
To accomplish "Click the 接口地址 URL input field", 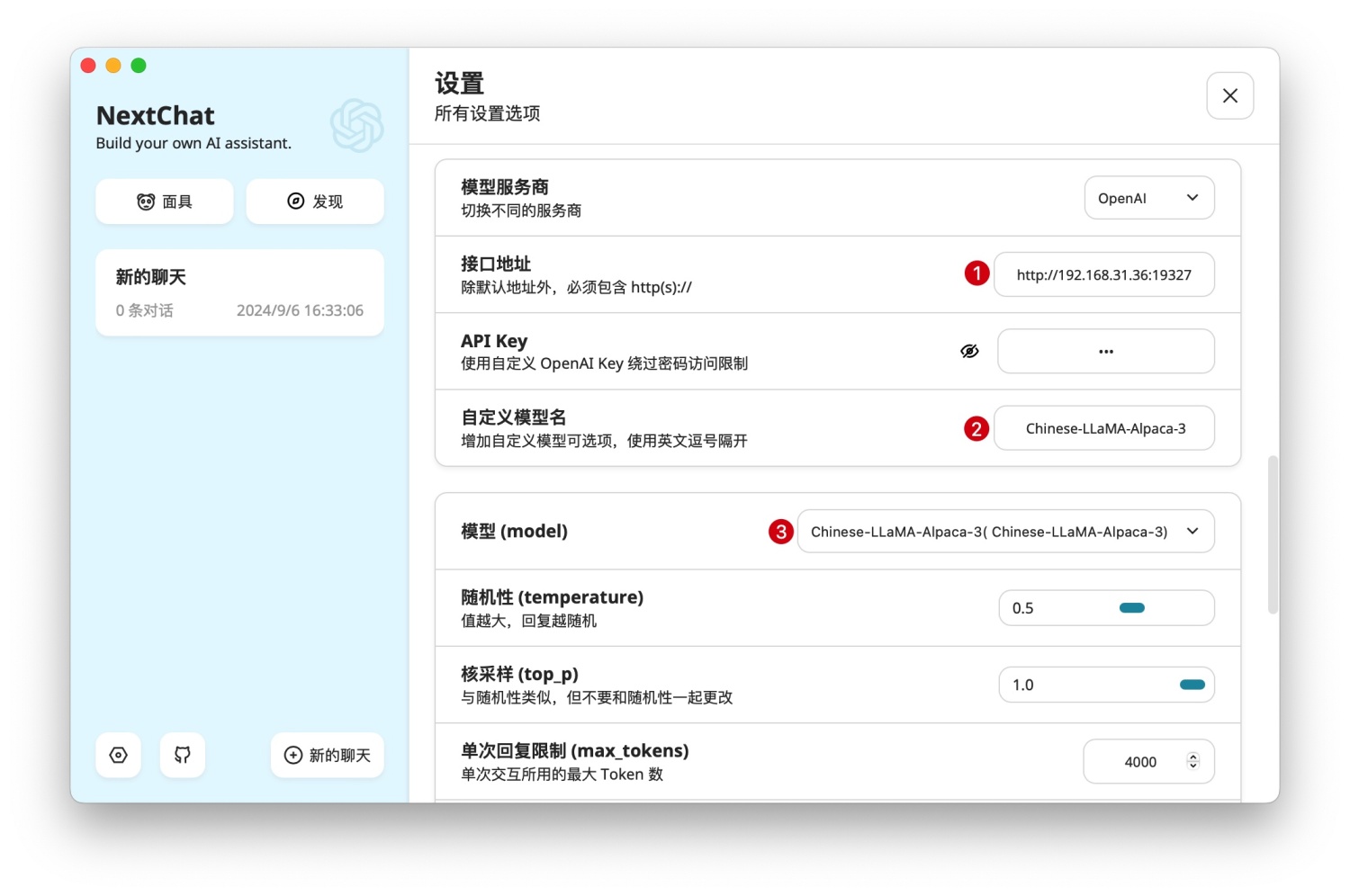I will [1104, 274].
